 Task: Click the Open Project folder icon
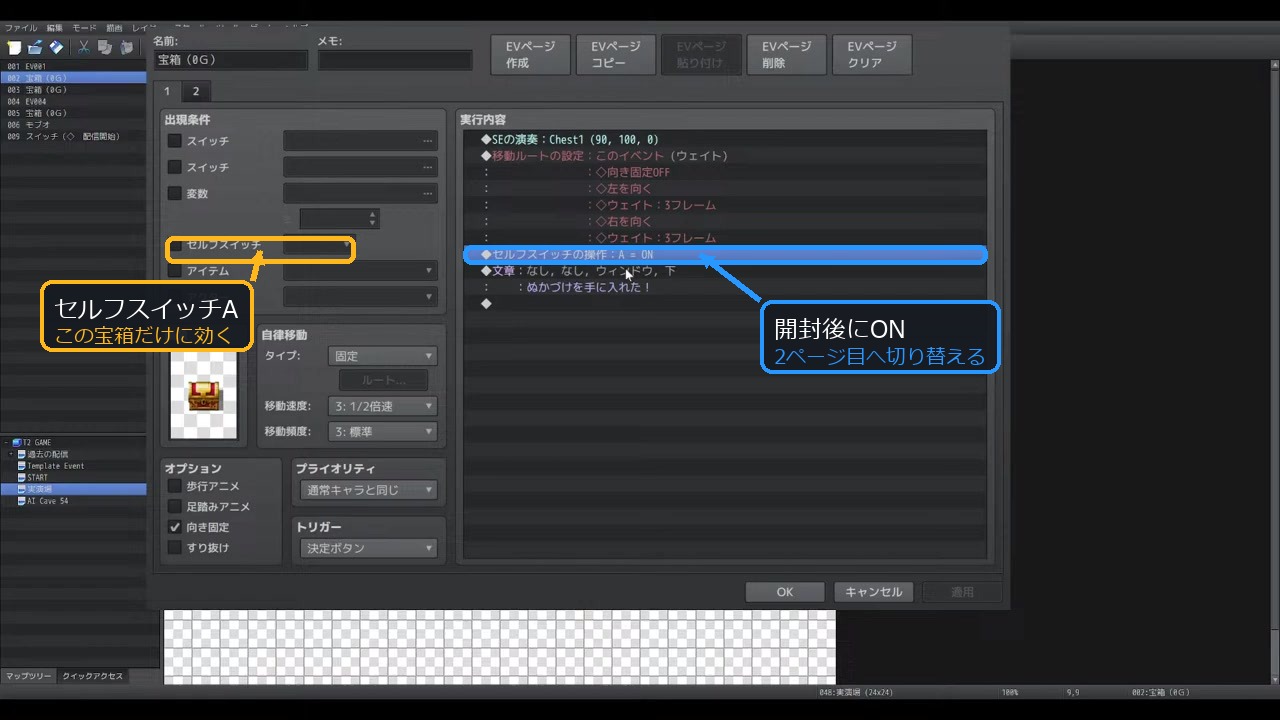coord(35,47)
